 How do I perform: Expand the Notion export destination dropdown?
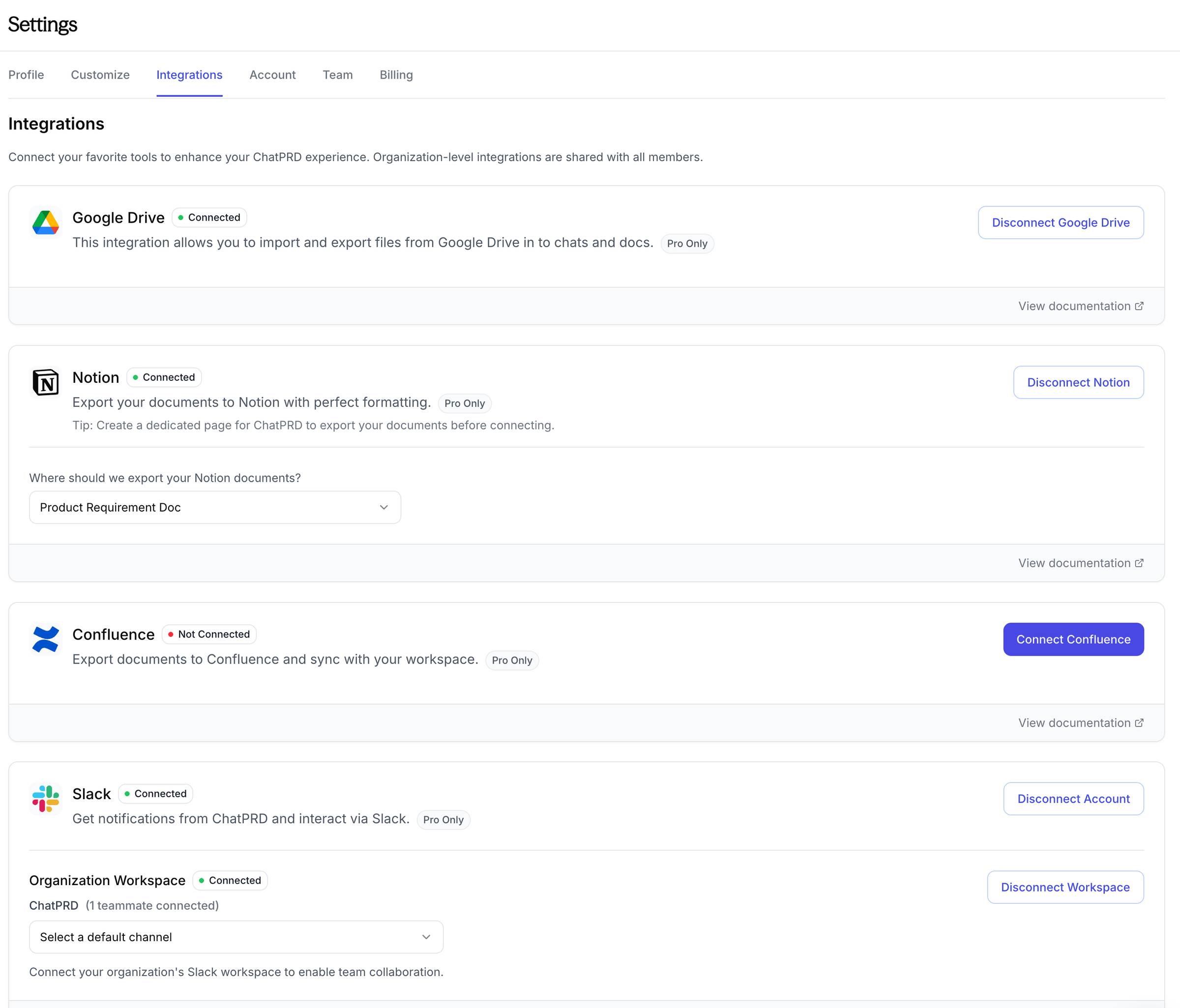(215, 507)
